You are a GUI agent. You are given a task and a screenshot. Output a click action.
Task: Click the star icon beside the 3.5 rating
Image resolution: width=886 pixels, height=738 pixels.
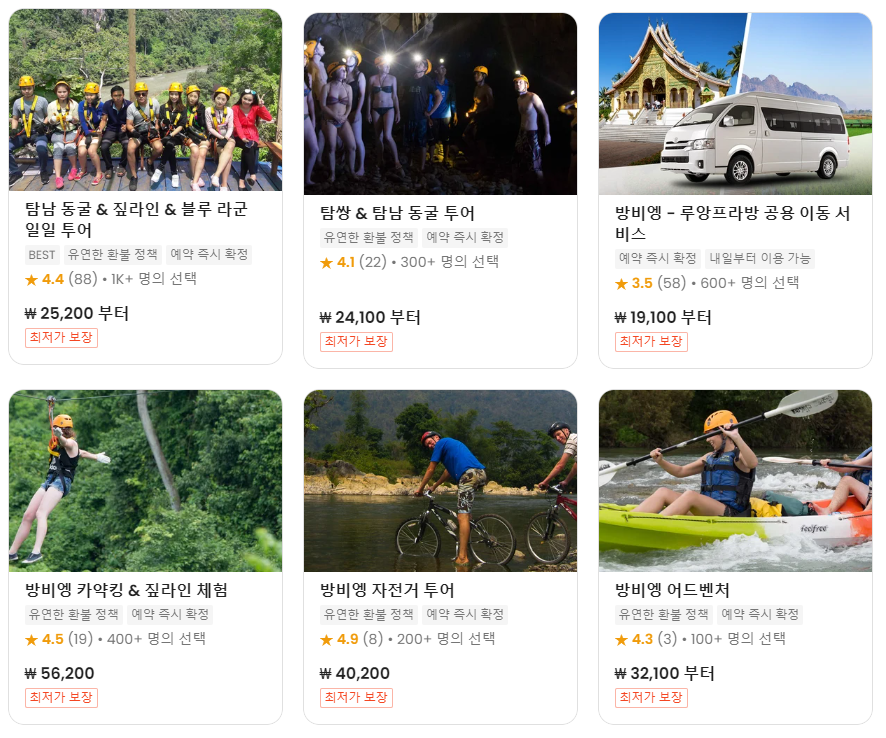pos(622,284)
